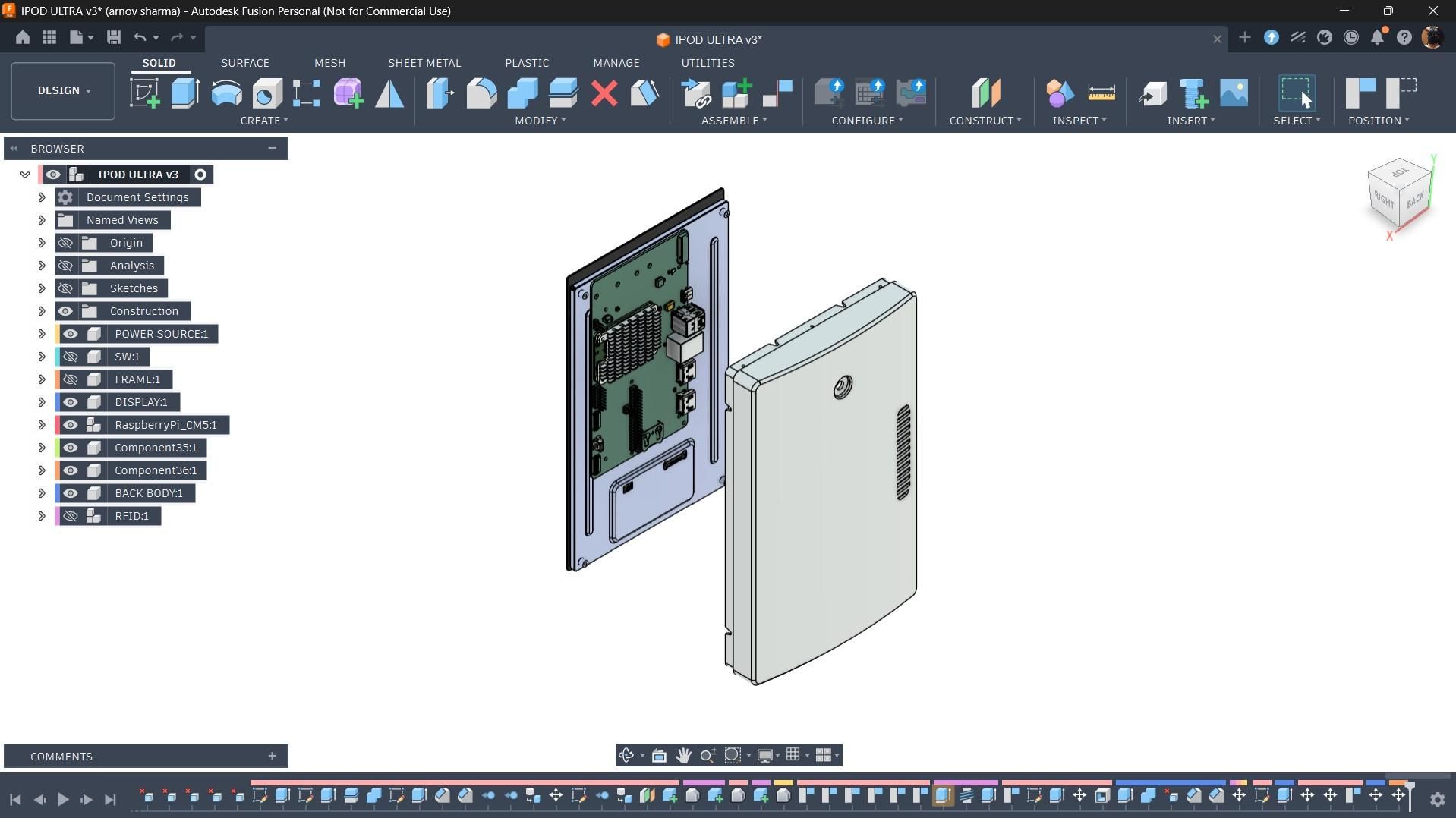The image size is (1456, 818).
Task: Open timeline settings gear
Action: pyautogui.click(x=1437, y=799)
